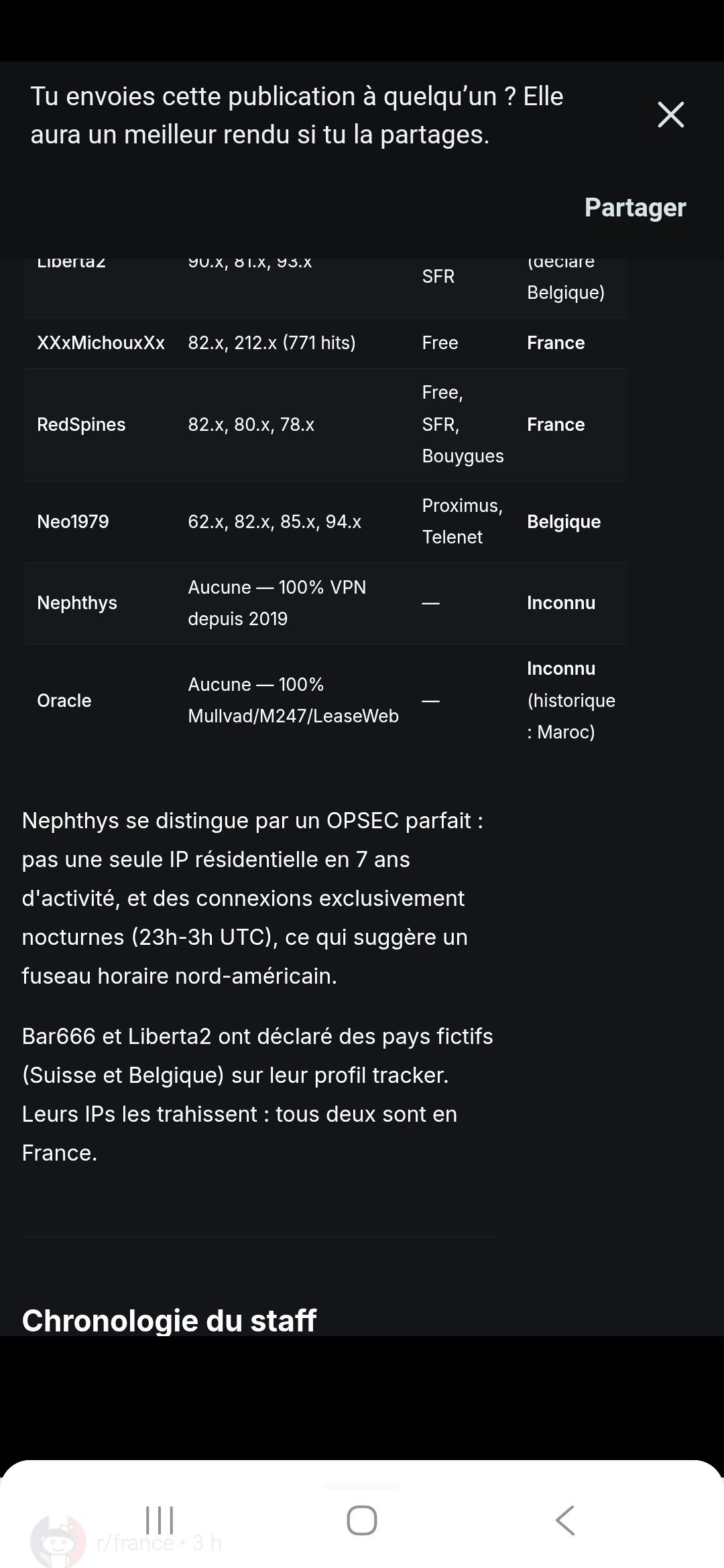Tap the Neo1979 username cell

(x=73, y=522)
